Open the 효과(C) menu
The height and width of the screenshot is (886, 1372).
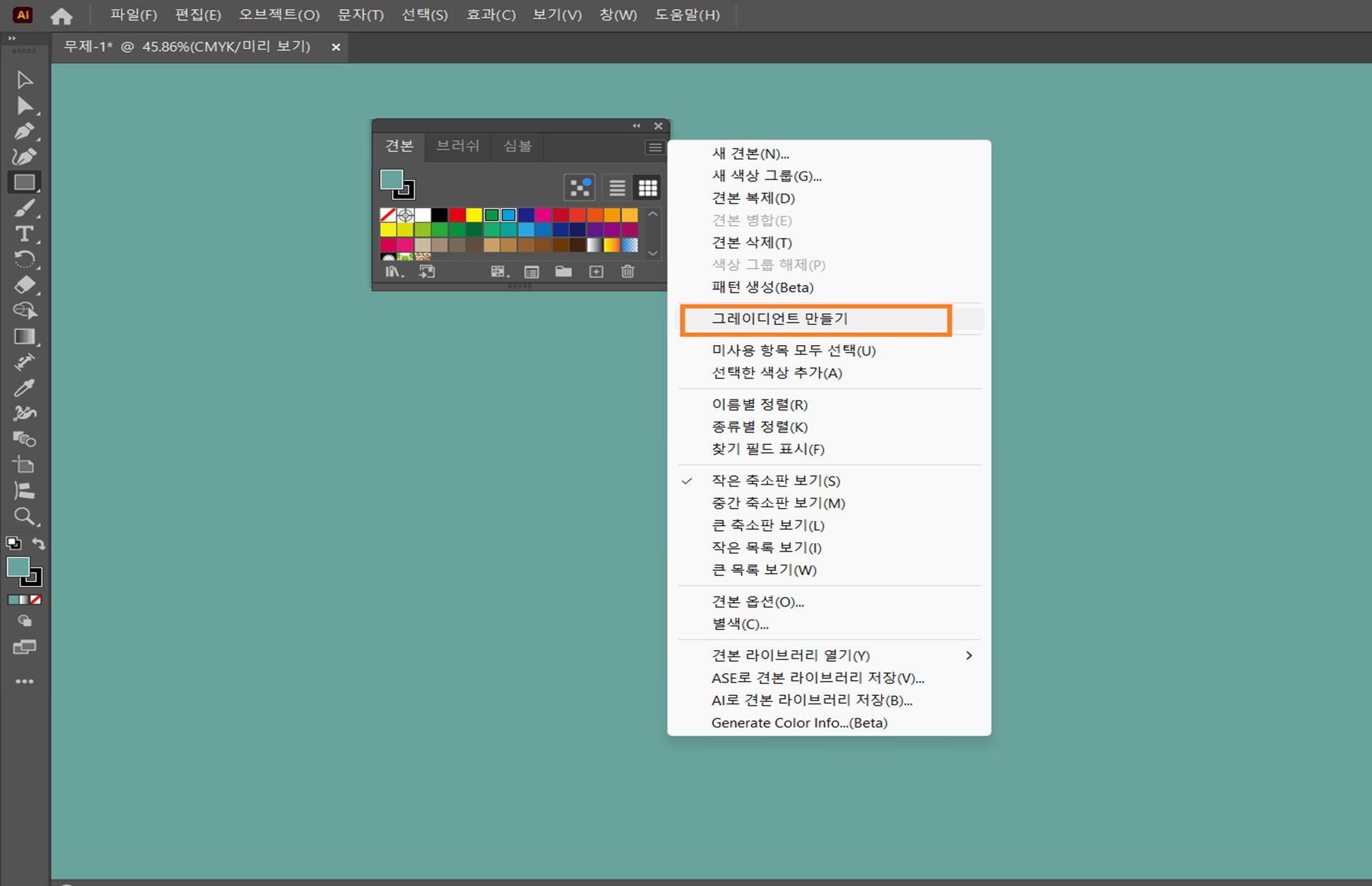[490, 15]
